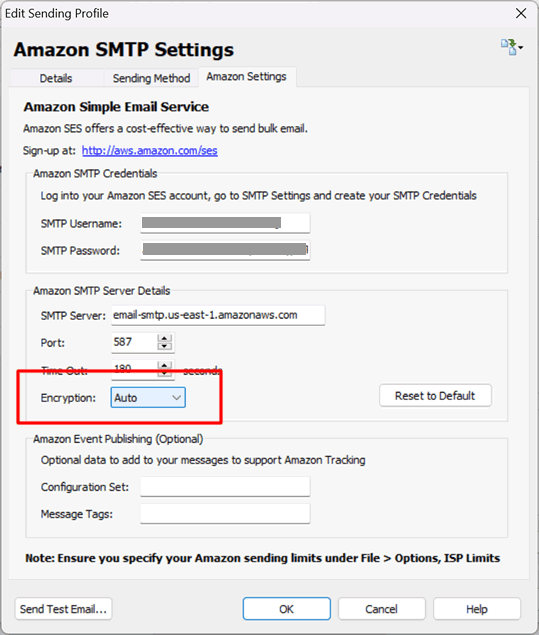Click the ISP Limits note text
The height and width of the screenshot is (635, 539).
(x=262, y=558)
